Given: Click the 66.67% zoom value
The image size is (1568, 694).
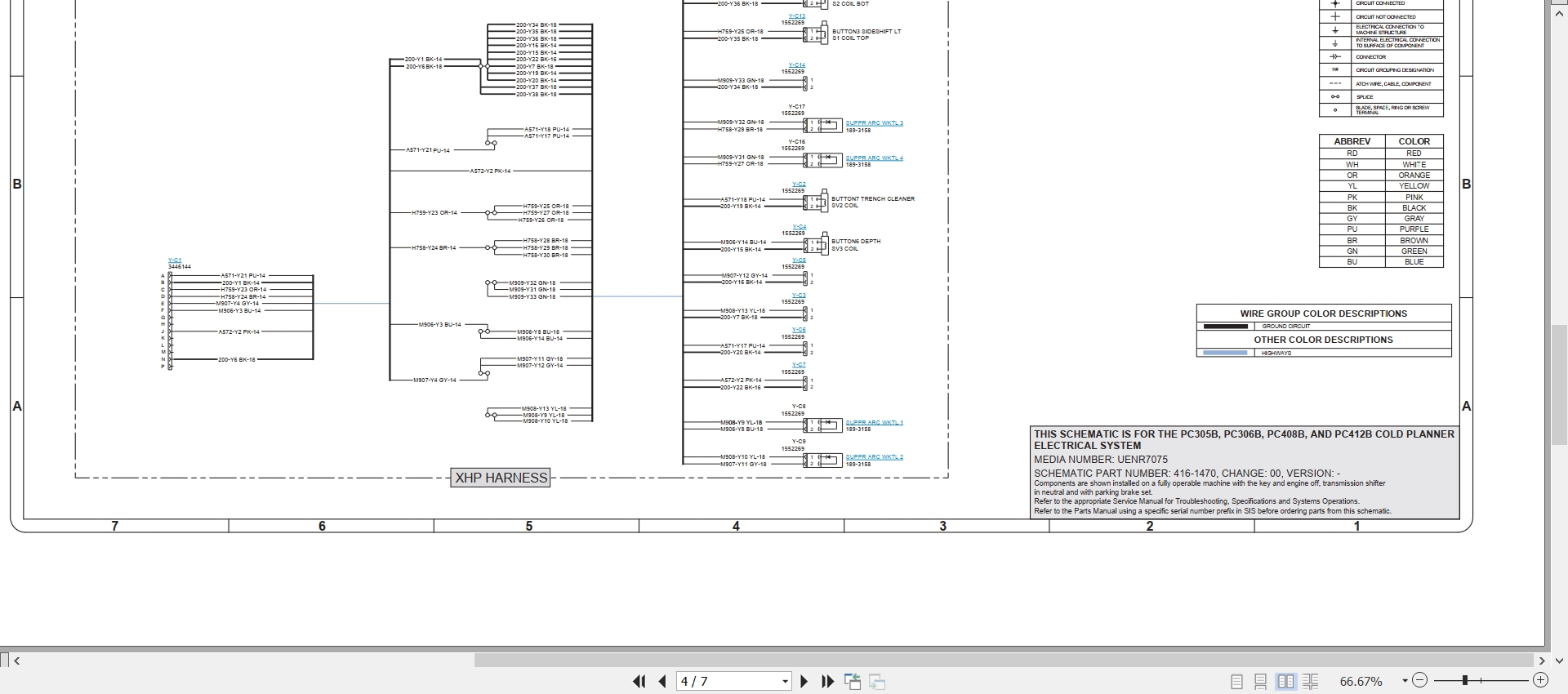Looking at the screenshot, I should point(1361,681).
